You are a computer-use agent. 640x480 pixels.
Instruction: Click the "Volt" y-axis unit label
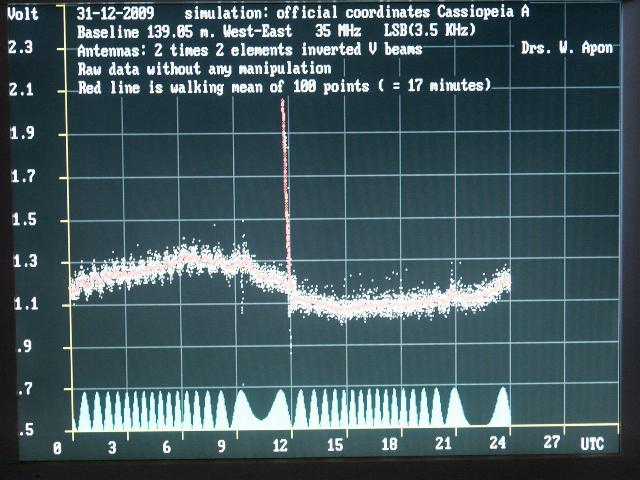(x=23, y=14)
